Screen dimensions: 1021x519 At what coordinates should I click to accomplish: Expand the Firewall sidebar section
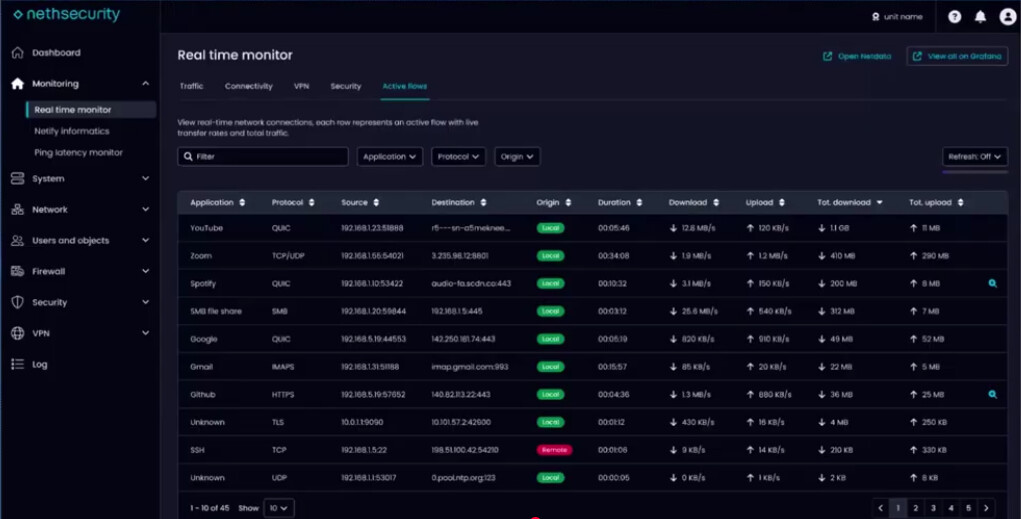[145, 271]
